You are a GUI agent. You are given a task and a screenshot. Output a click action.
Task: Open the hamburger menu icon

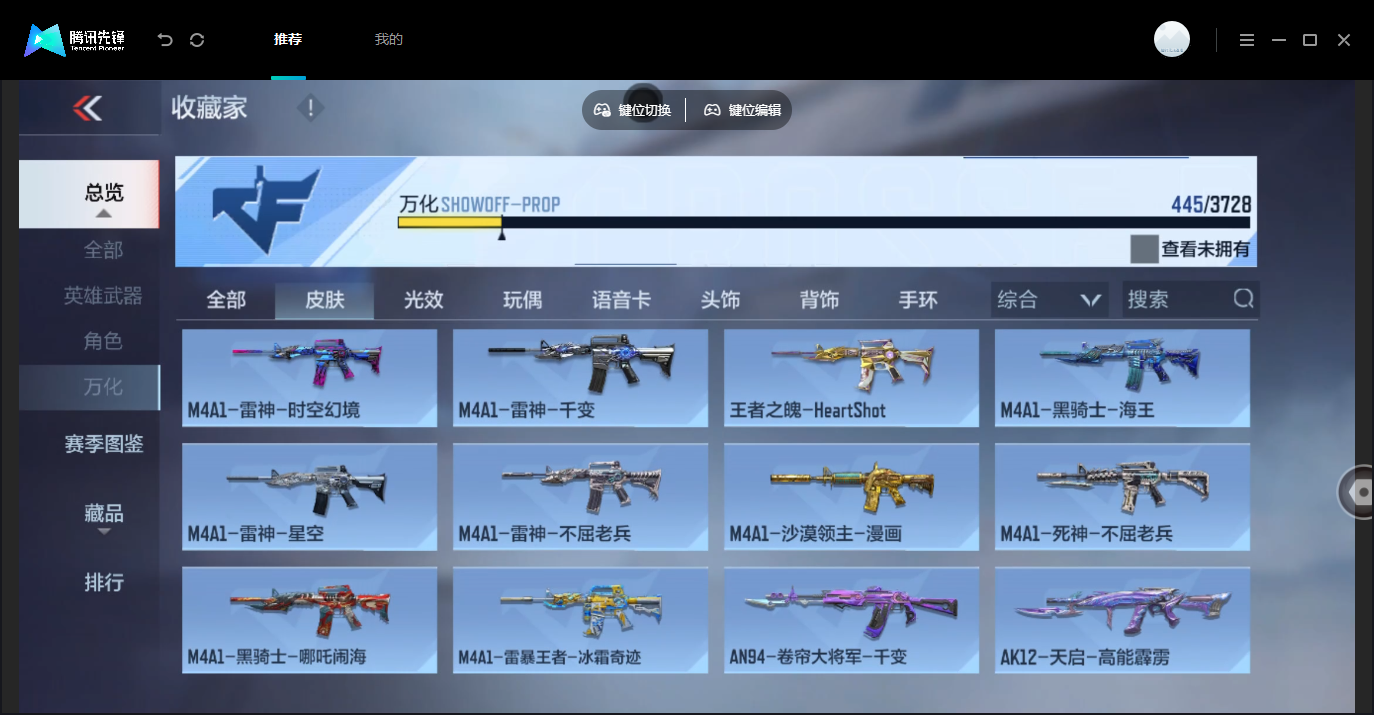[x=1246, y=40]
